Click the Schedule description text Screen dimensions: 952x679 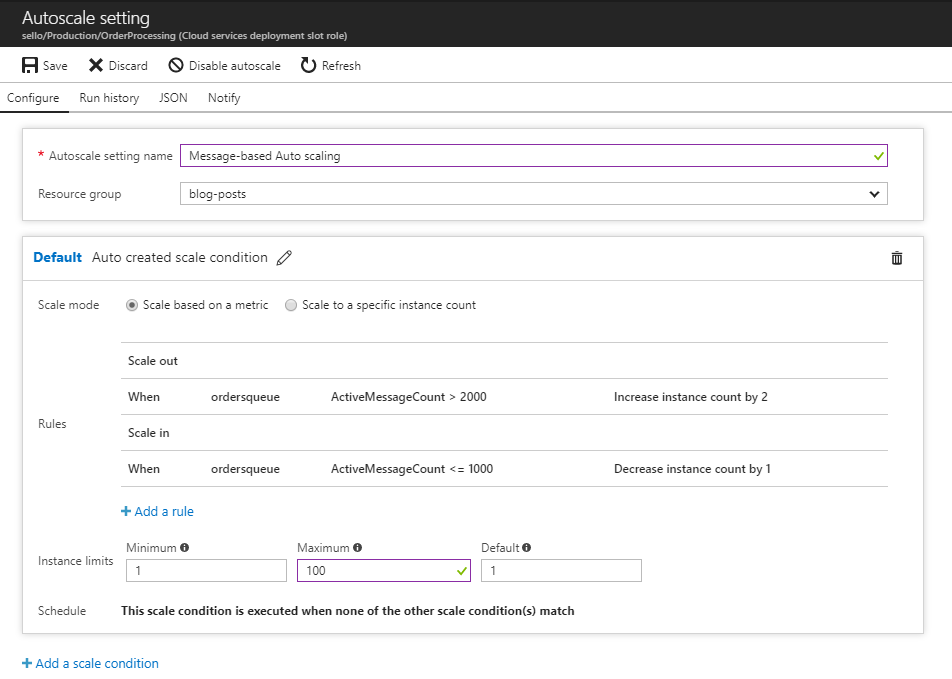[x=347, y=611]
